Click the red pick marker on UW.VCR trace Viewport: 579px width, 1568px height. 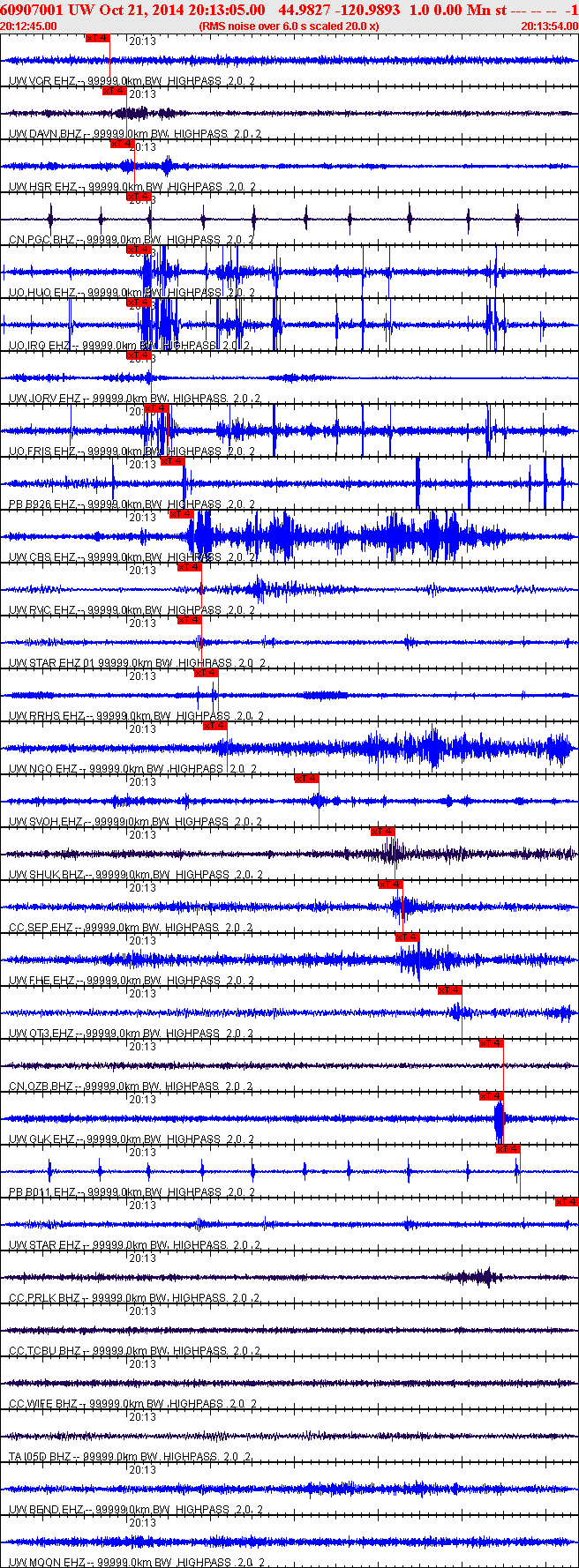(97, 38)
